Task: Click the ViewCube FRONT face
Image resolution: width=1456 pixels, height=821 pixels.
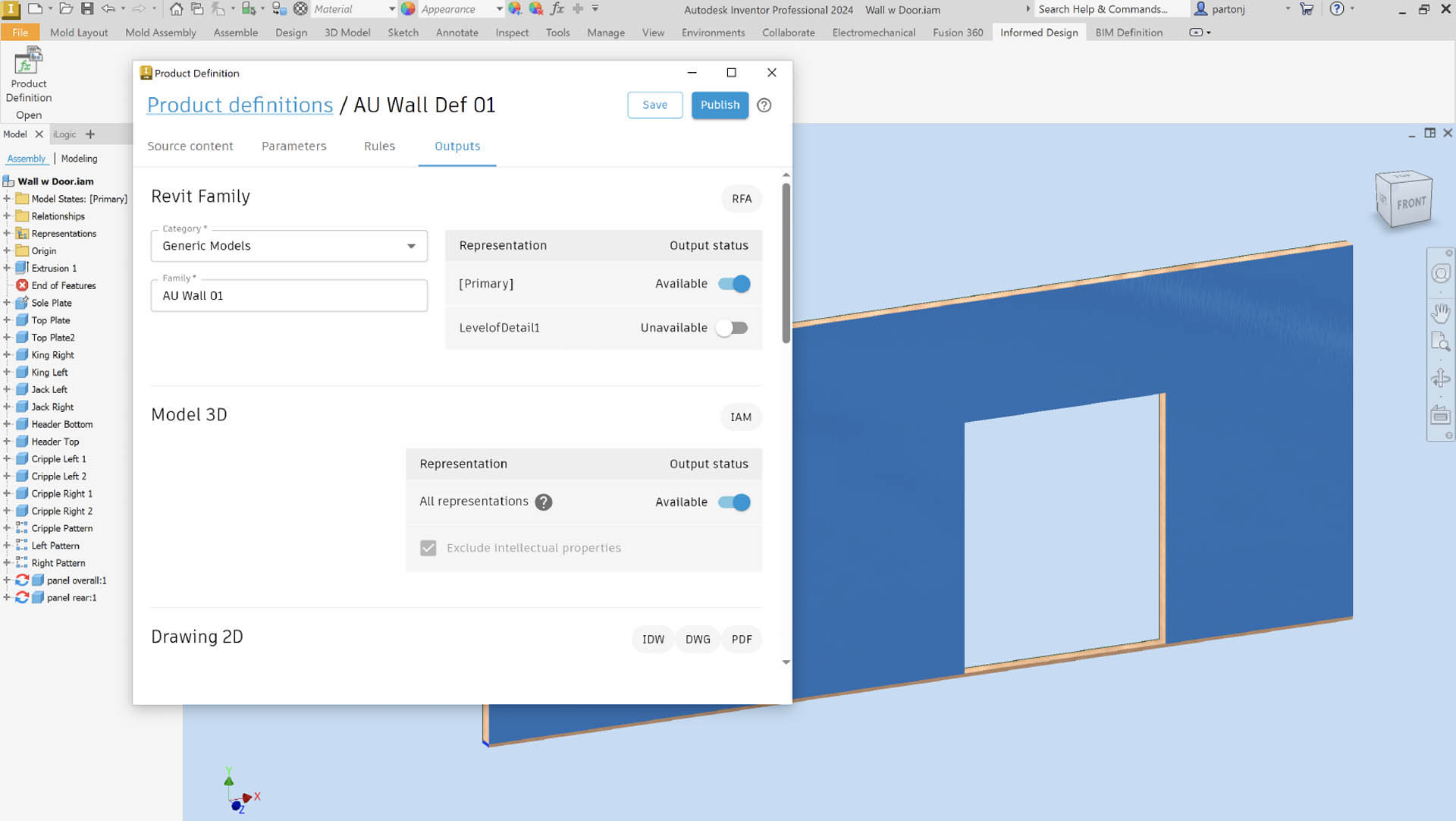Action: (x=1410, y=203)
